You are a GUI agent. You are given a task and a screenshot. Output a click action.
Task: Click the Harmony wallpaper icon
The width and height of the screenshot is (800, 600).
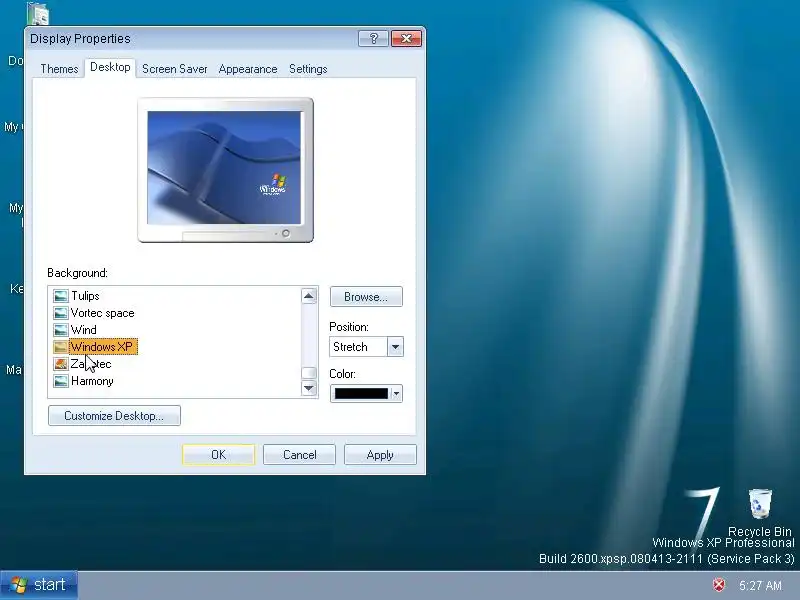61,381
